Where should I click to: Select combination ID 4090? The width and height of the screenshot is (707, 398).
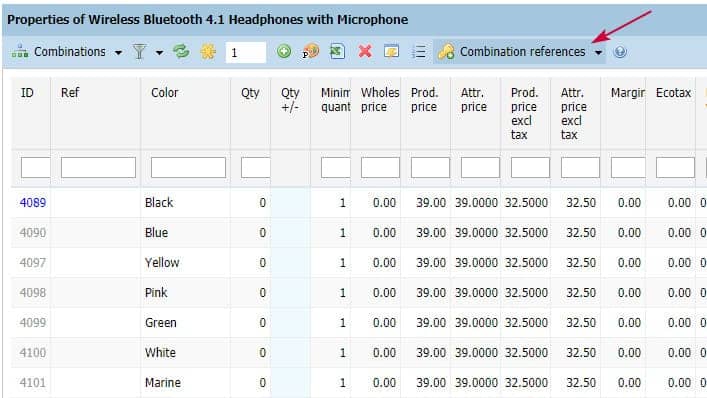pos(33,233)
